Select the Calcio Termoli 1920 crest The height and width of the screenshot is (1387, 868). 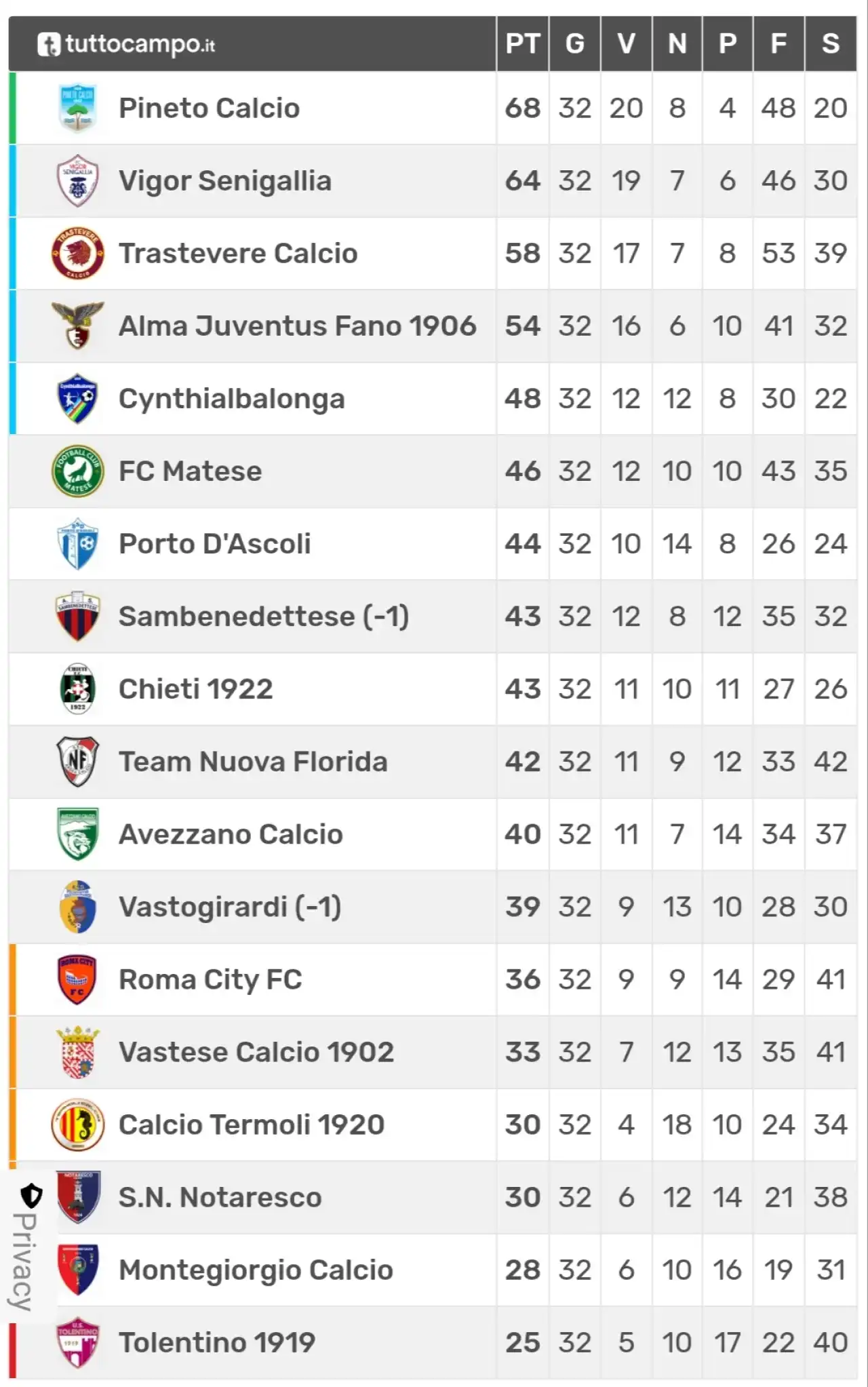click(x=78, y=1125)
